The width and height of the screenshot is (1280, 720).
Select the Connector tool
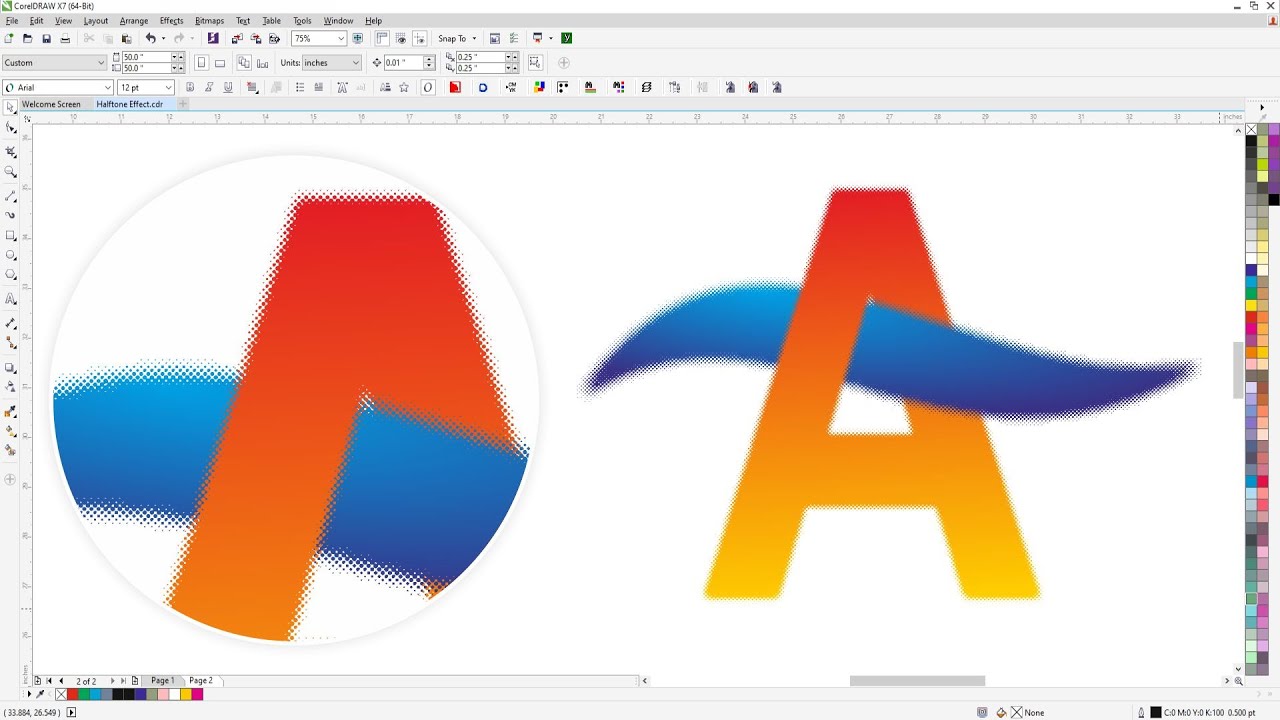11,342
